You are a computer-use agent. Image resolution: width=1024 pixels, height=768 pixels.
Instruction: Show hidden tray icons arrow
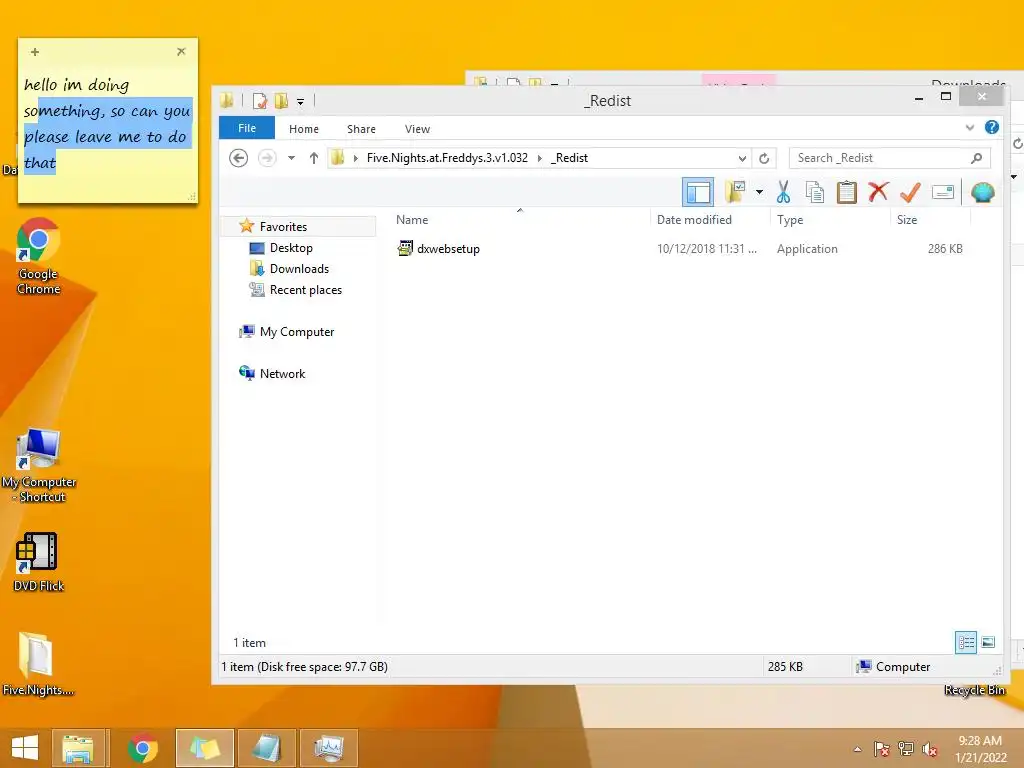click(857, 749)
